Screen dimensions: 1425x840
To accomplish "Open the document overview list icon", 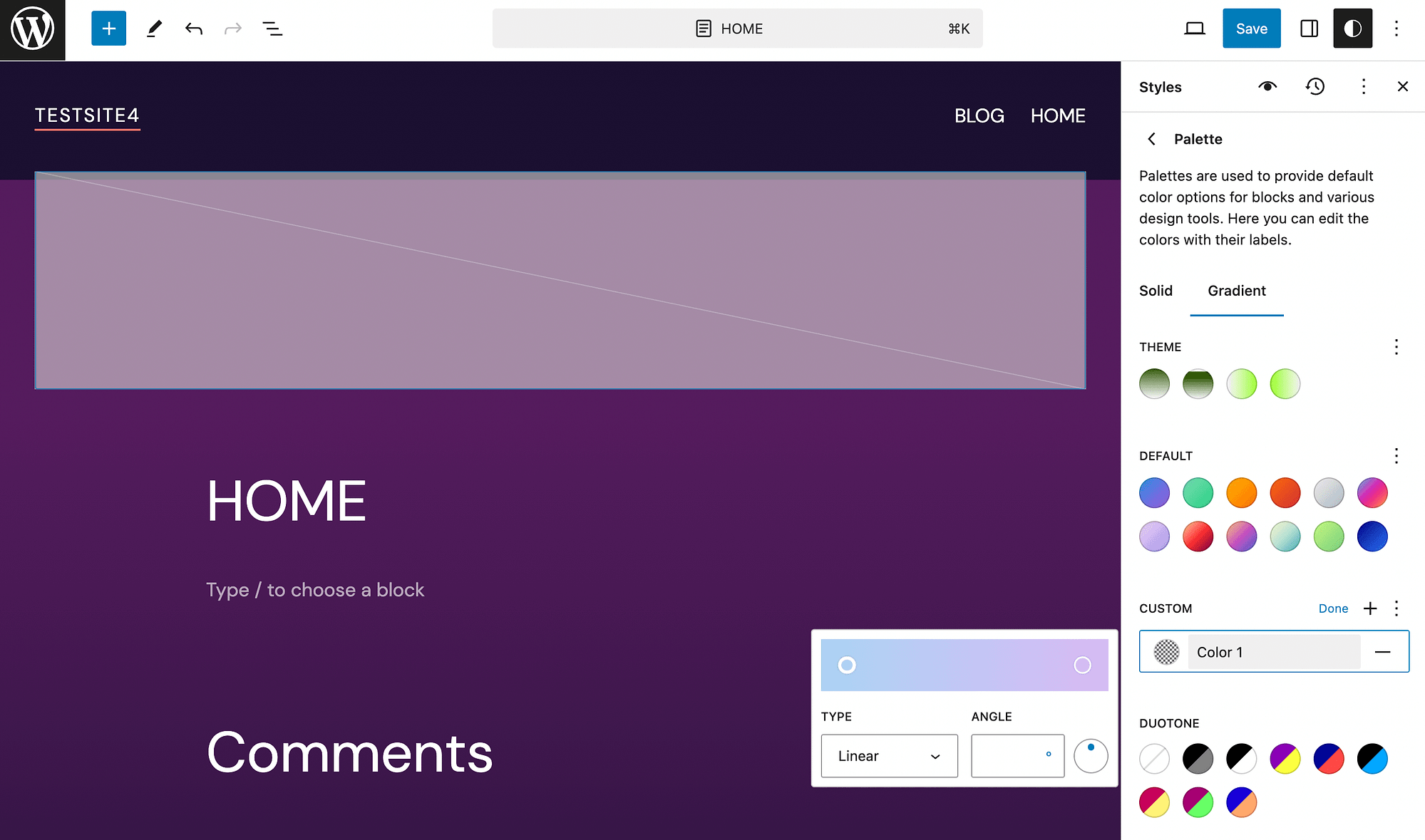I will [273, 29].
